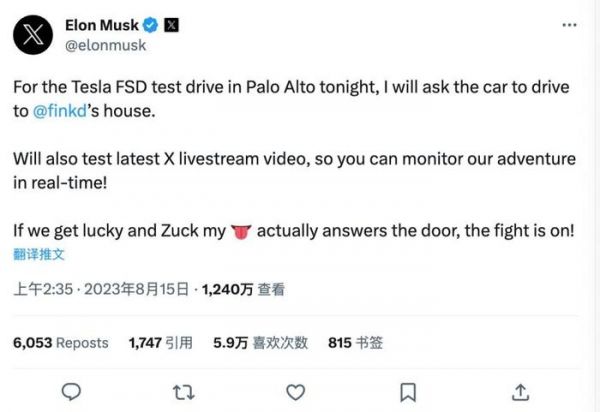Click the 815 书签 bookmarks count

coord(355,342)
